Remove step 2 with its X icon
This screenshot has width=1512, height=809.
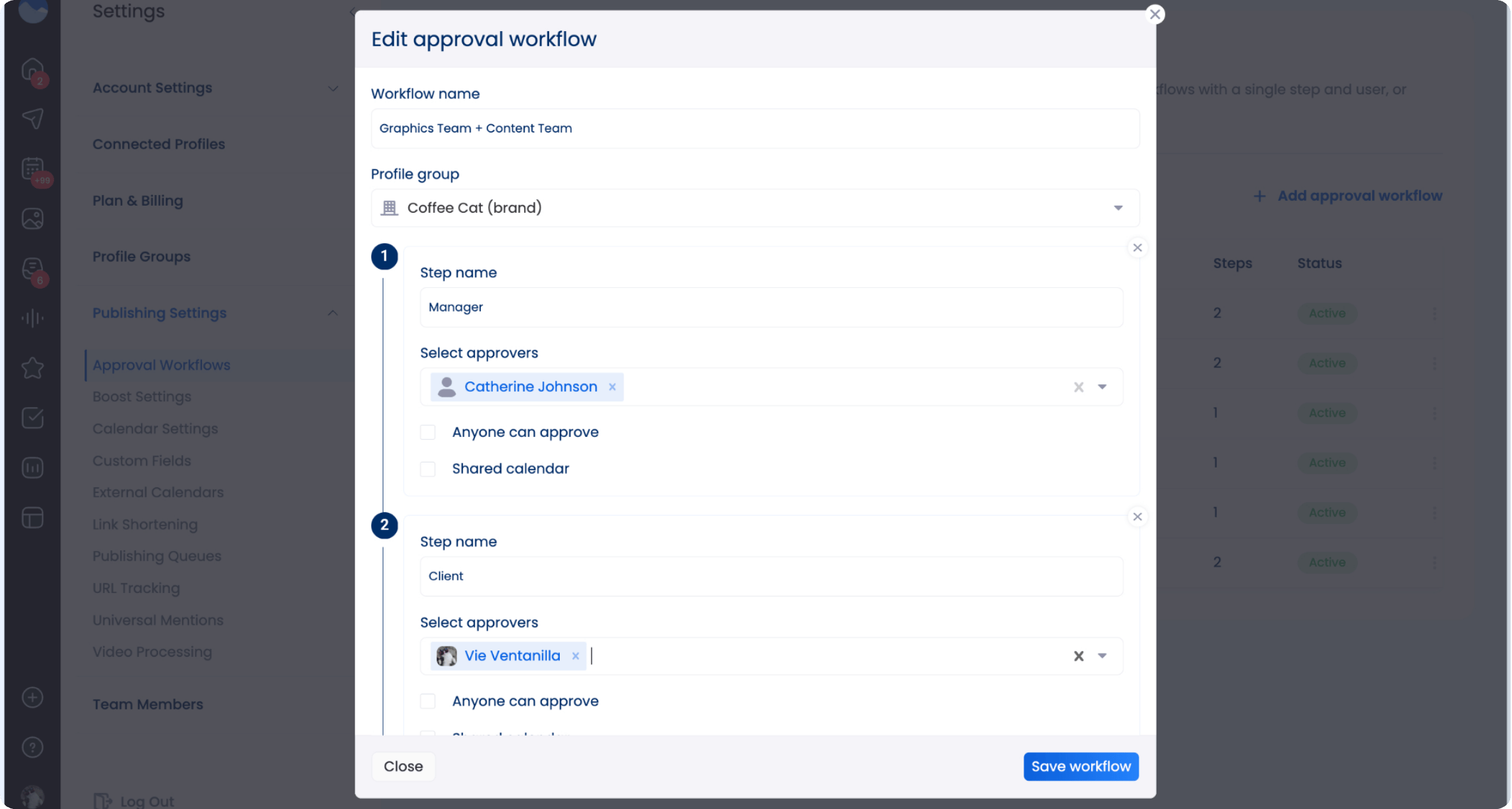point(1137,517)
